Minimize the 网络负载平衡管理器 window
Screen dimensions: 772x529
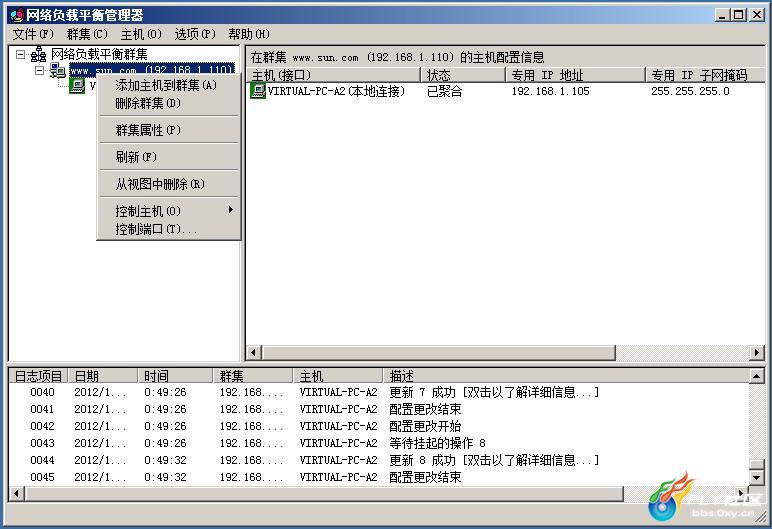[x=722, y=15]
